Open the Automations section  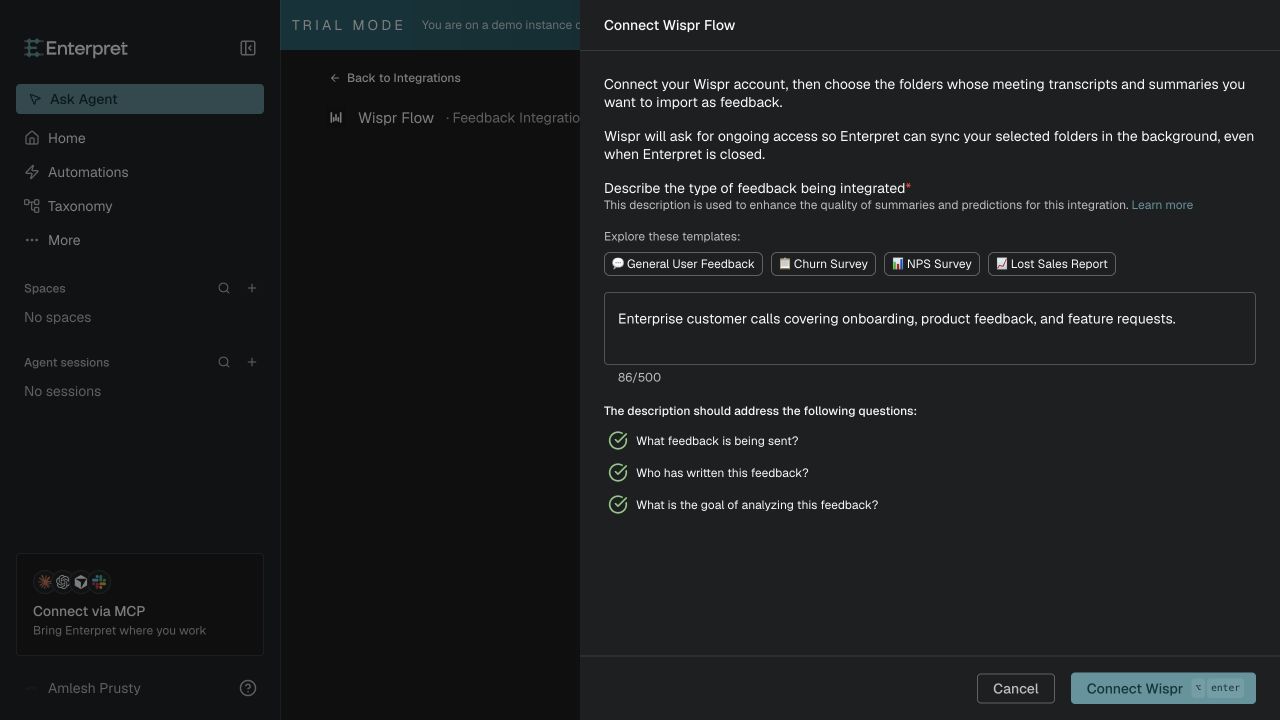140,172
